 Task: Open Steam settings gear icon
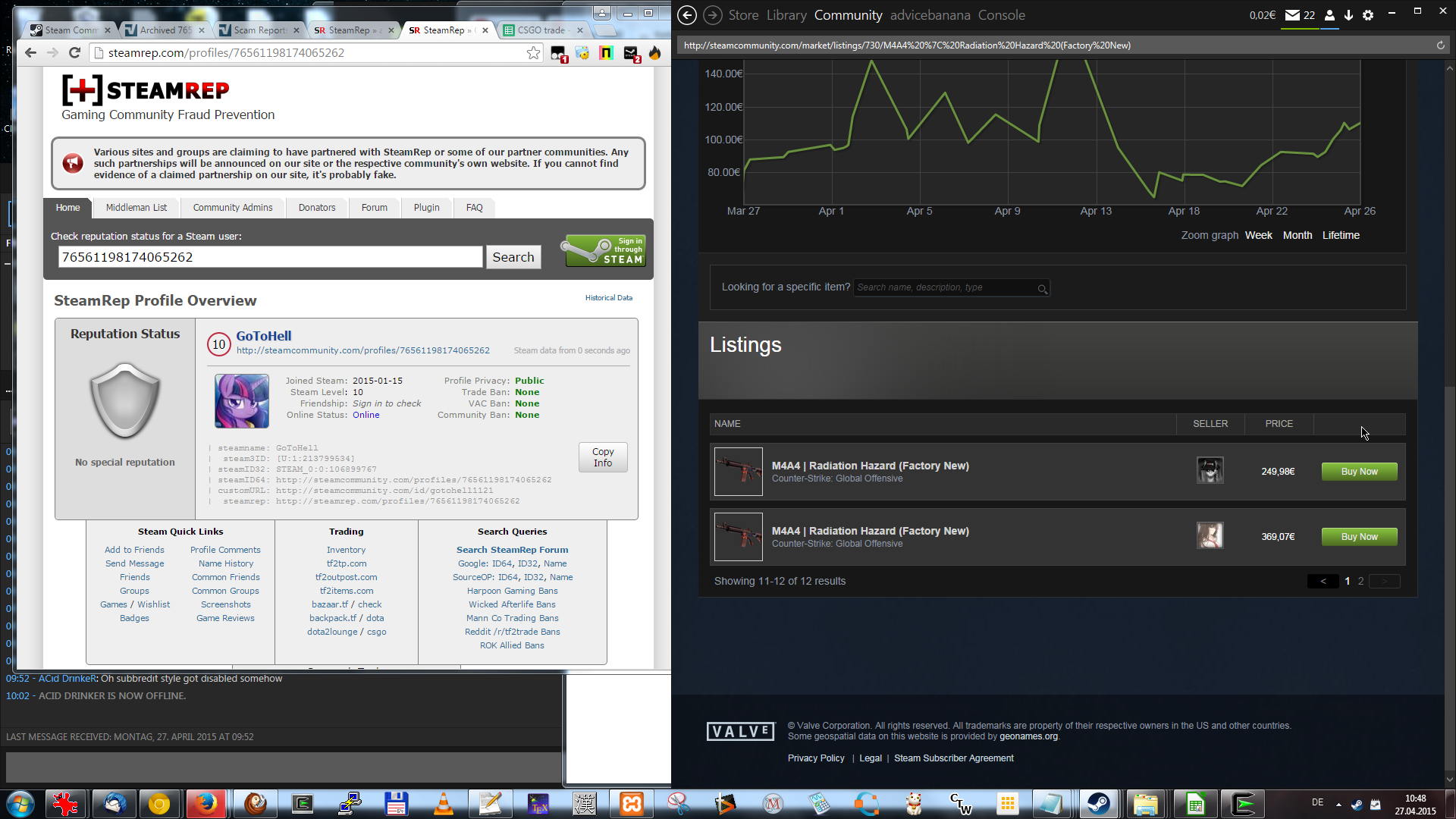click(1368, 15)
